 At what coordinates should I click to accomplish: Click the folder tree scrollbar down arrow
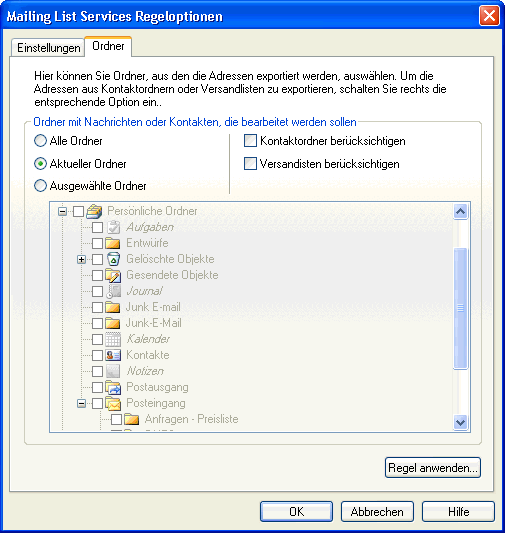coord(460,423)
